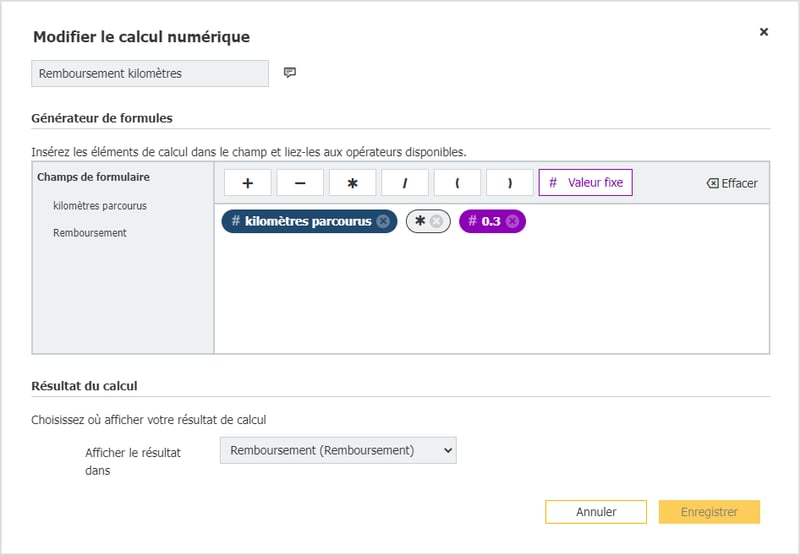The image size is (800, 555).
Task: Insert the division operator
Action: 405,183
